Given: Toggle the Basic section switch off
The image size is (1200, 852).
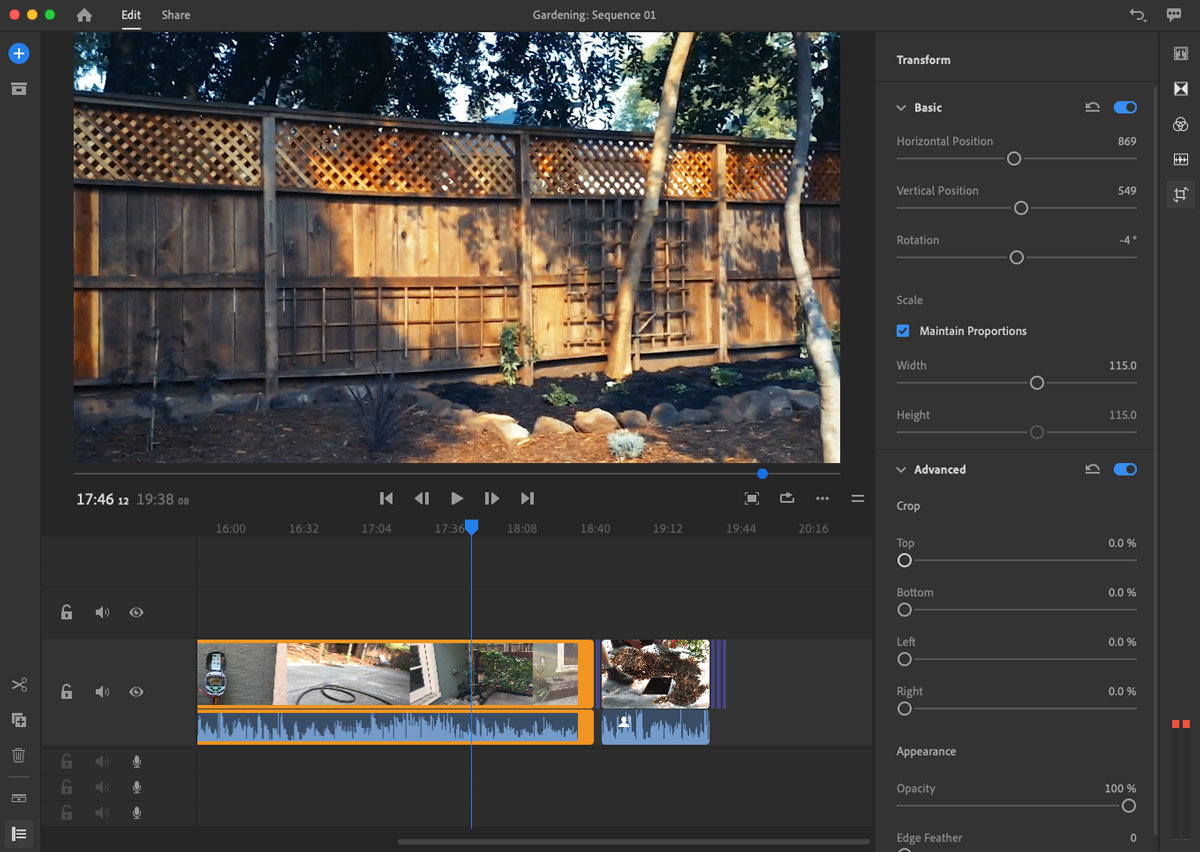Looking at the screenshot, I should 1125,107.
